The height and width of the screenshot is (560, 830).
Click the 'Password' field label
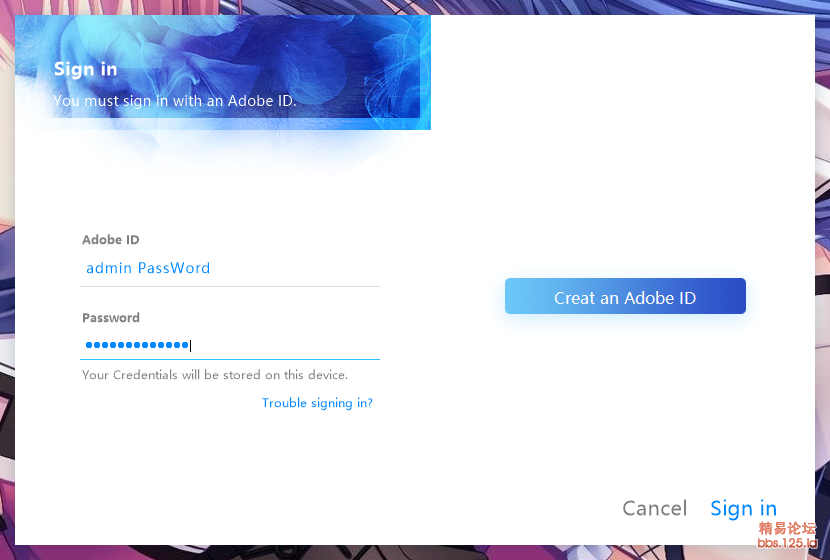(x=111, y=318)
